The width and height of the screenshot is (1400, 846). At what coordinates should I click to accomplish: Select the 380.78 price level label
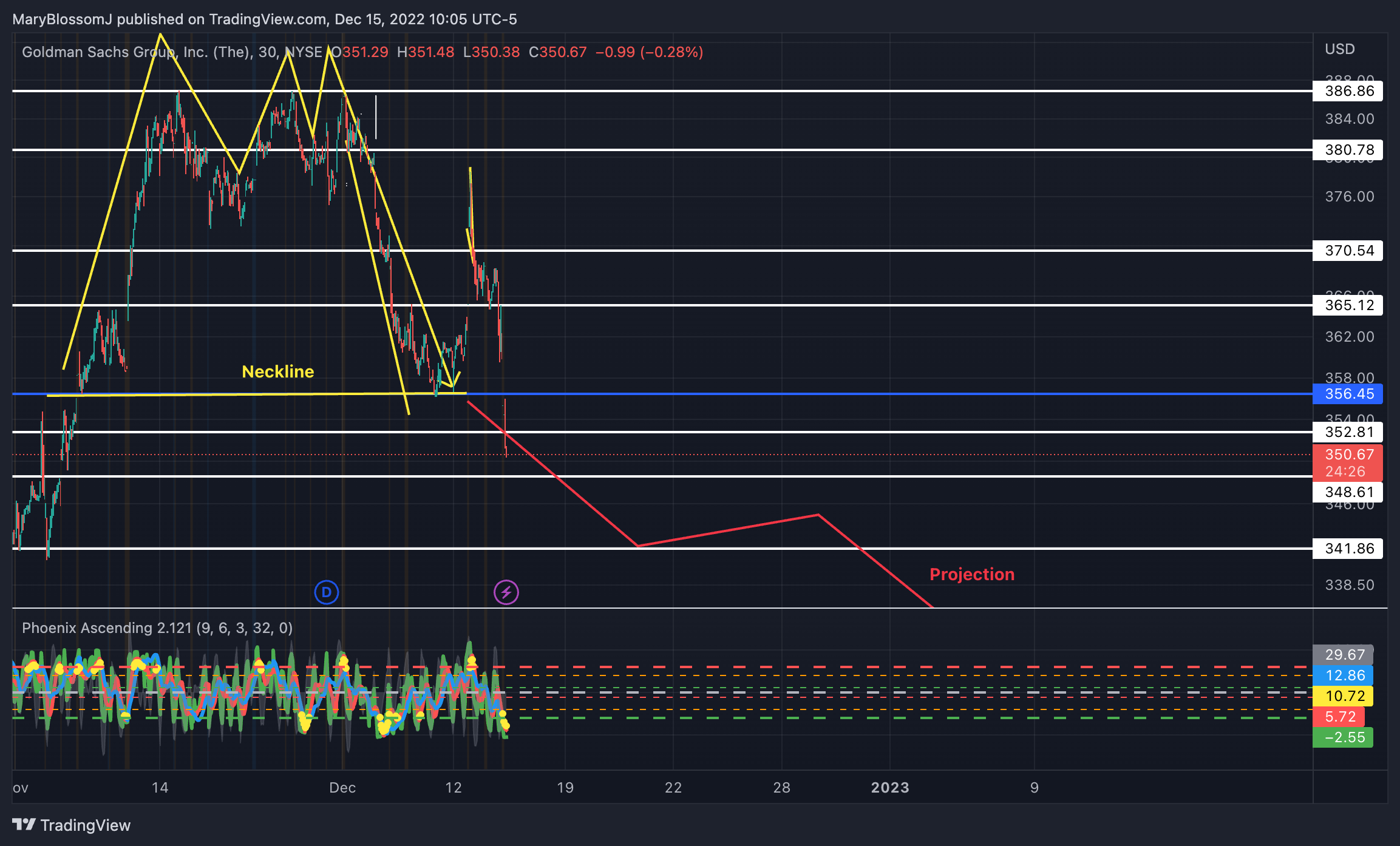1348,150
